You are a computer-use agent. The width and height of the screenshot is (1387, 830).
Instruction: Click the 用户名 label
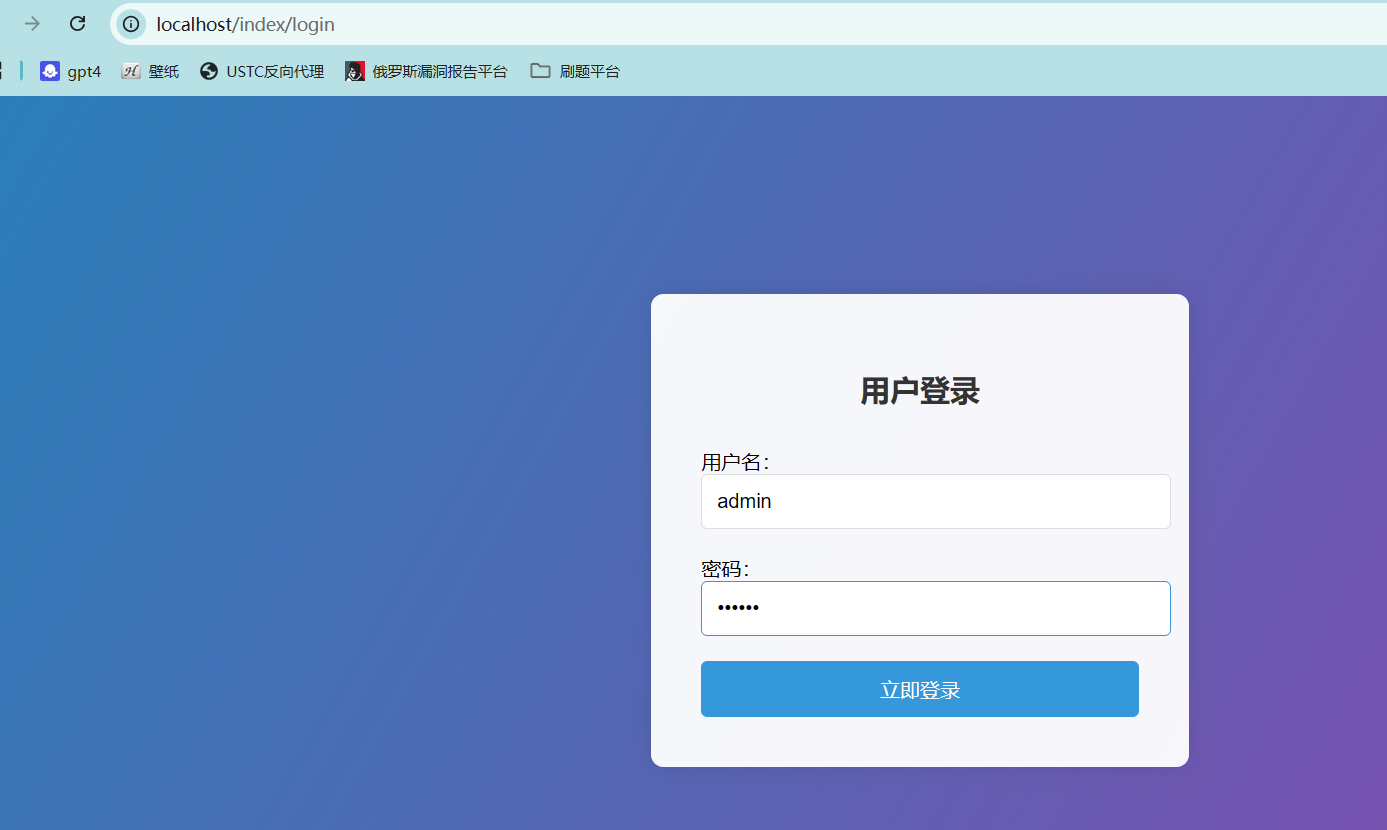pos(735,462)
